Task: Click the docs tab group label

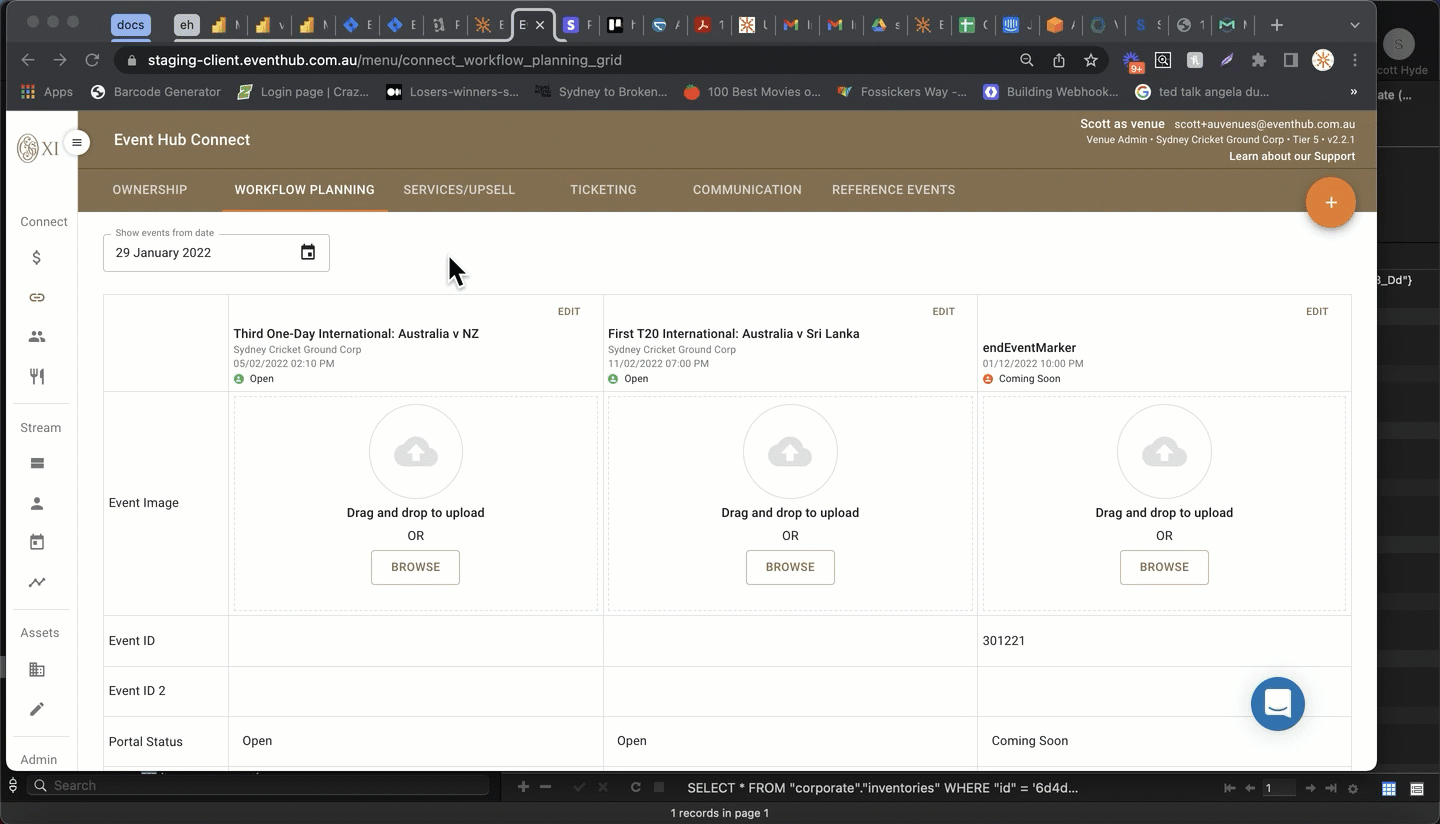Action: click(x=130, y=25)
